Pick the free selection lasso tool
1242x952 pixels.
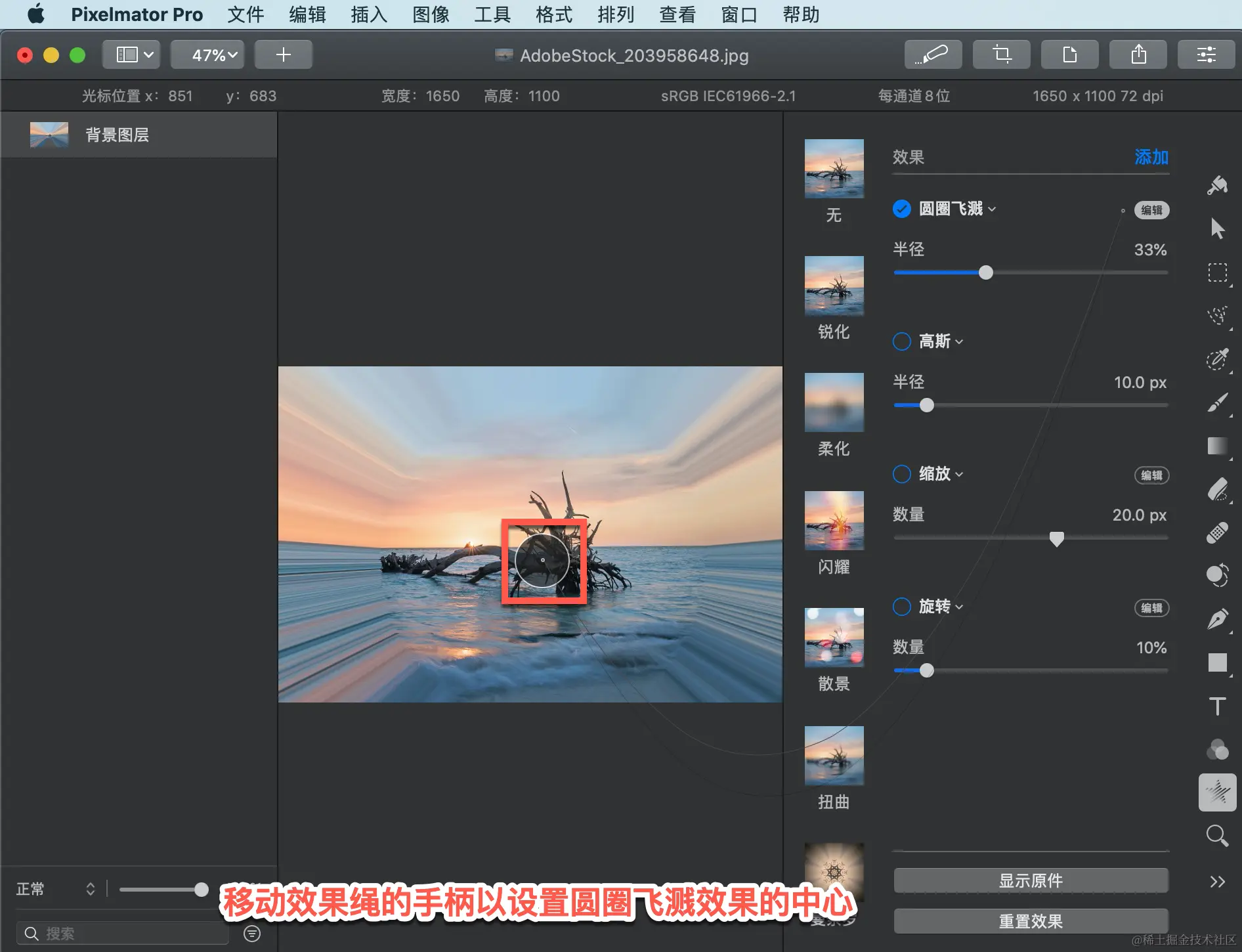tap(1218, 315)
